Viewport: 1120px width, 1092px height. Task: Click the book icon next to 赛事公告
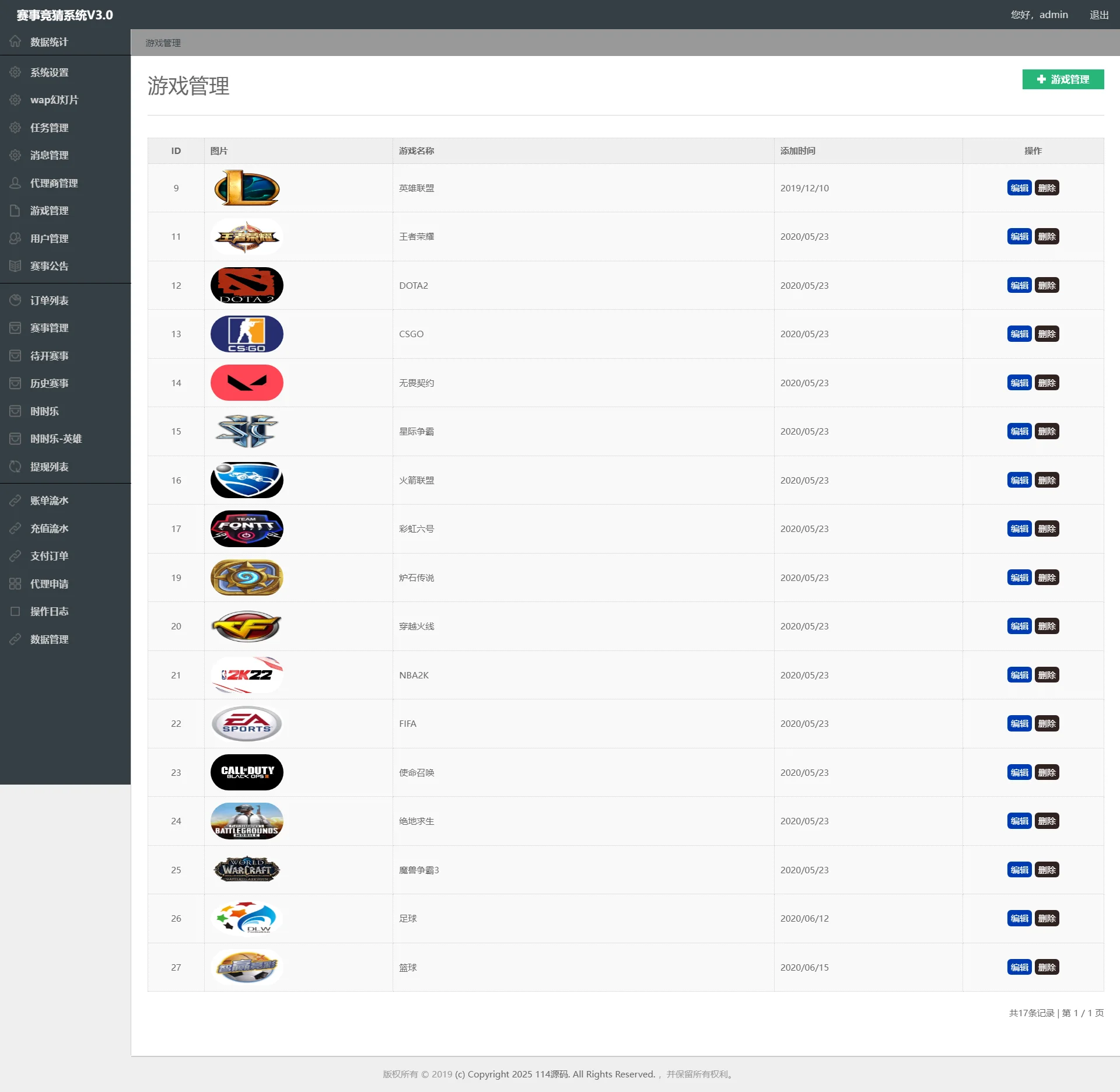click(15, 266)
